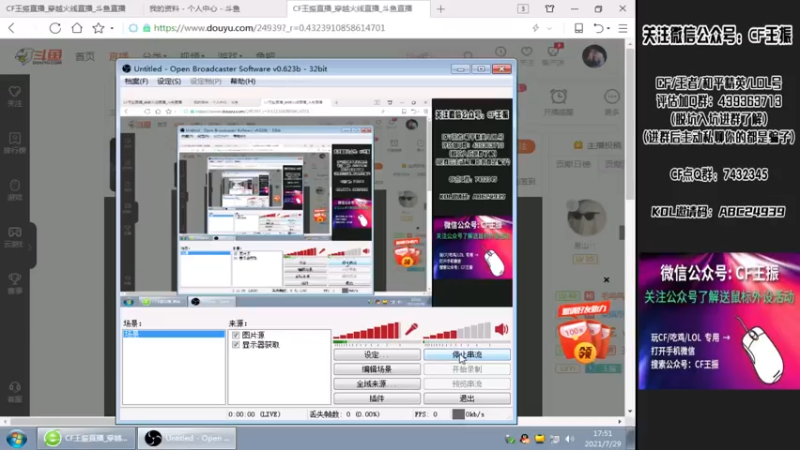Go back with browser back arrow
The width and height of the screenshot is (800, 450).
click(x=12, y=28)
